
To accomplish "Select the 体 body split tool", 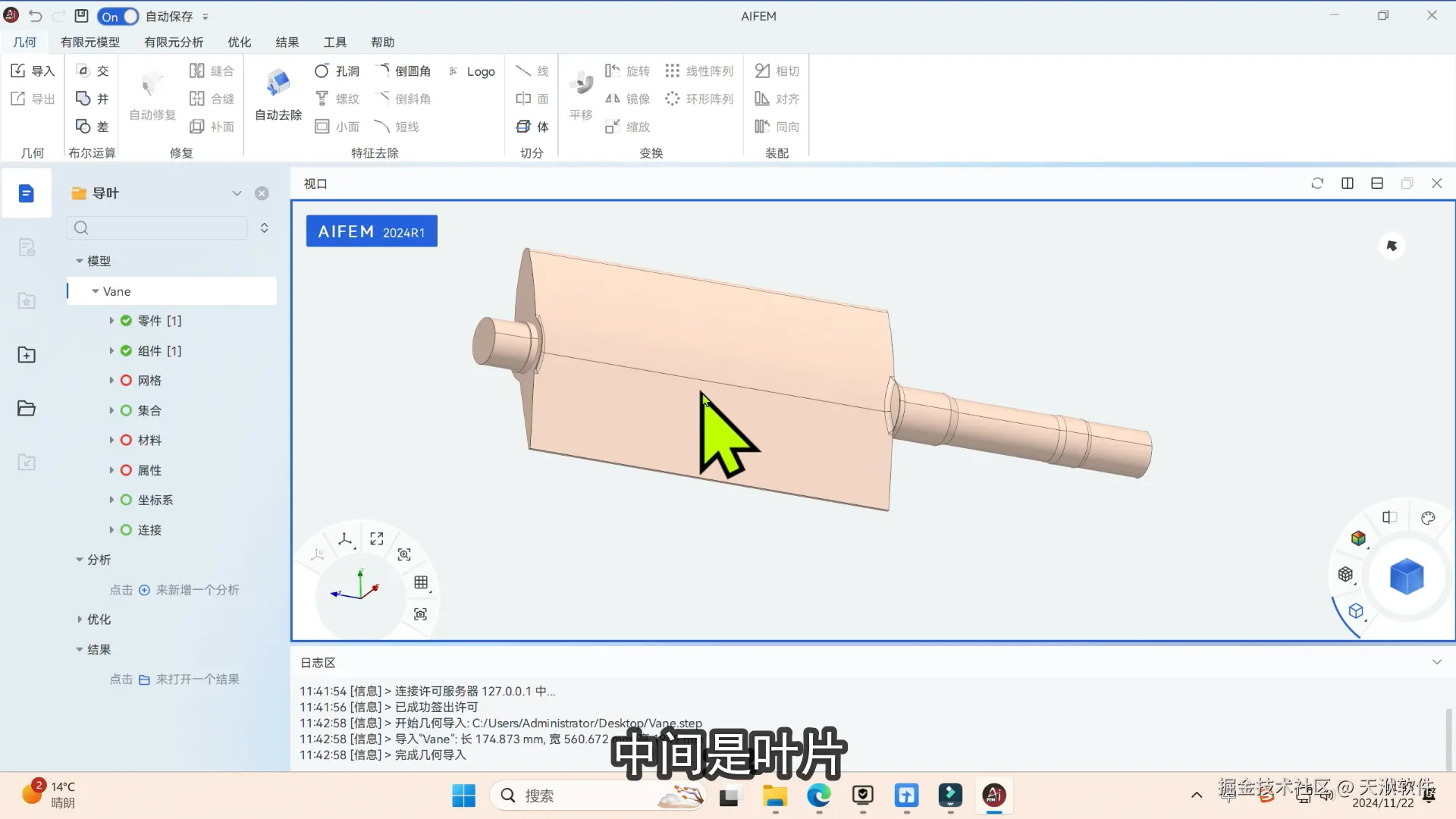I will pos(532,127).
